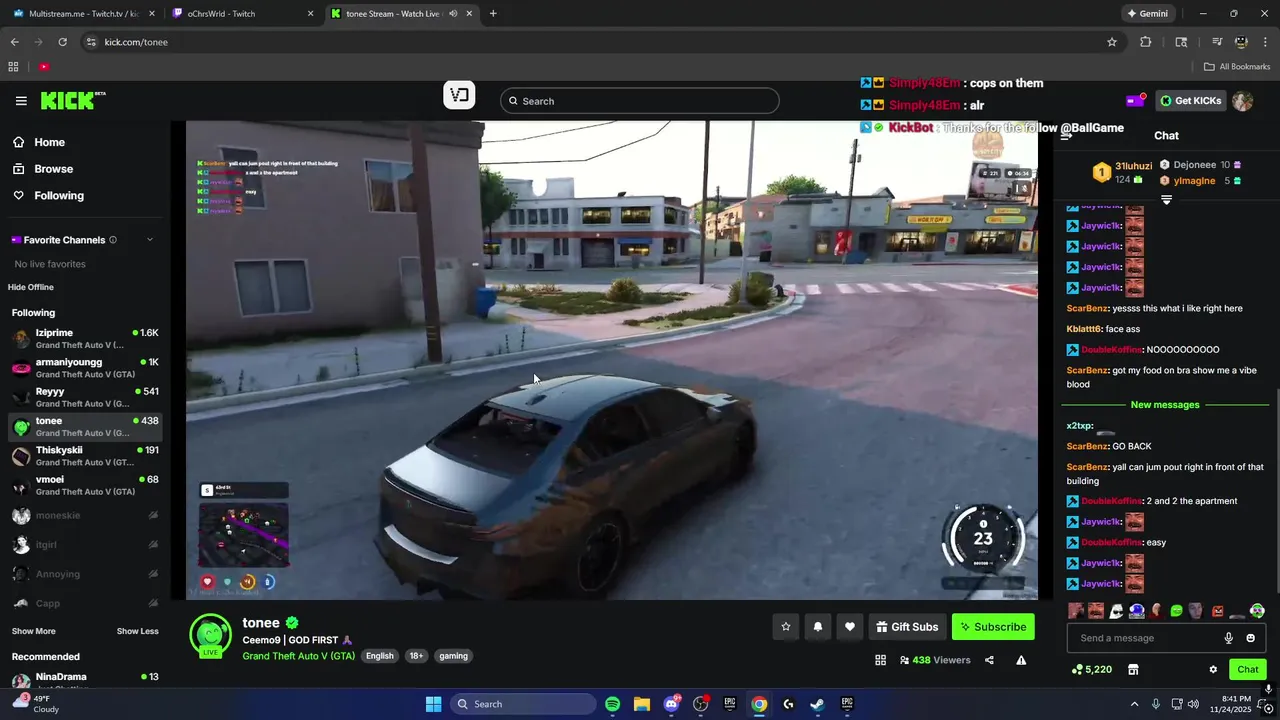Open the emoji picker in chat
Image resolution: width=1280 pixels, height=720 pixels.
tap(1250, 638)
